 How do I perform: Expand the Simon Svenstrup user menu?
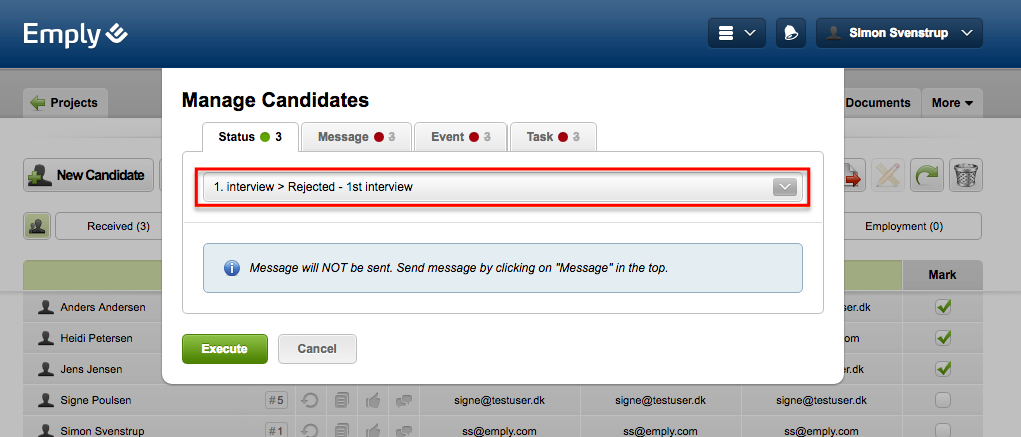pos(899,33)
